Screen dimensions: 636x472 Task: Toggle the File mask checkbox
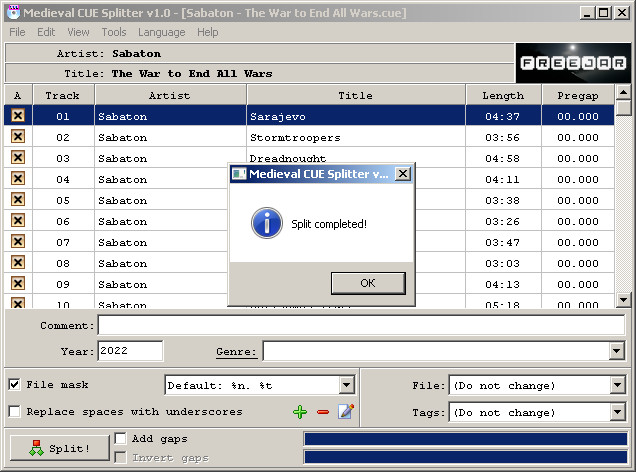[x=15, y=384]
